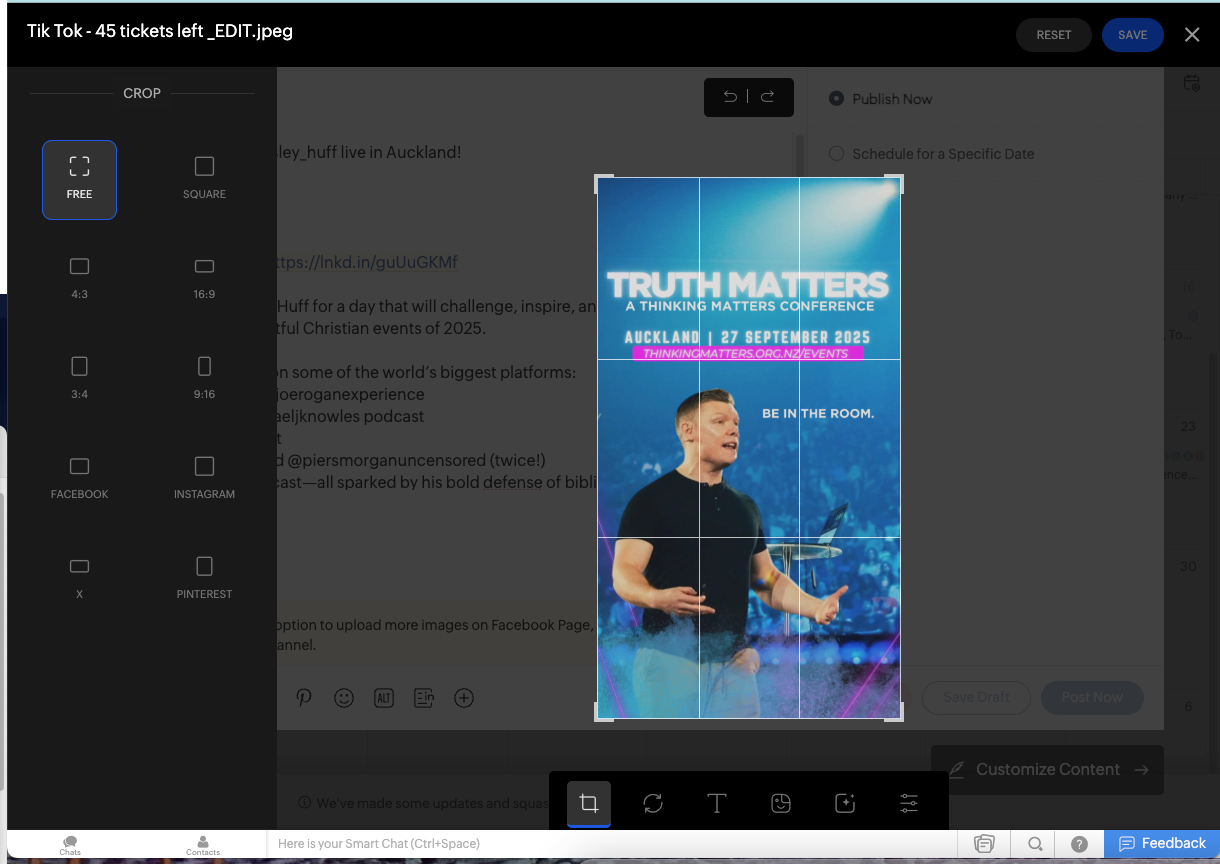Open the Text tool in bottom toolbar
Viewport: 1220px width, 864px height.
[x=717, y=803]
